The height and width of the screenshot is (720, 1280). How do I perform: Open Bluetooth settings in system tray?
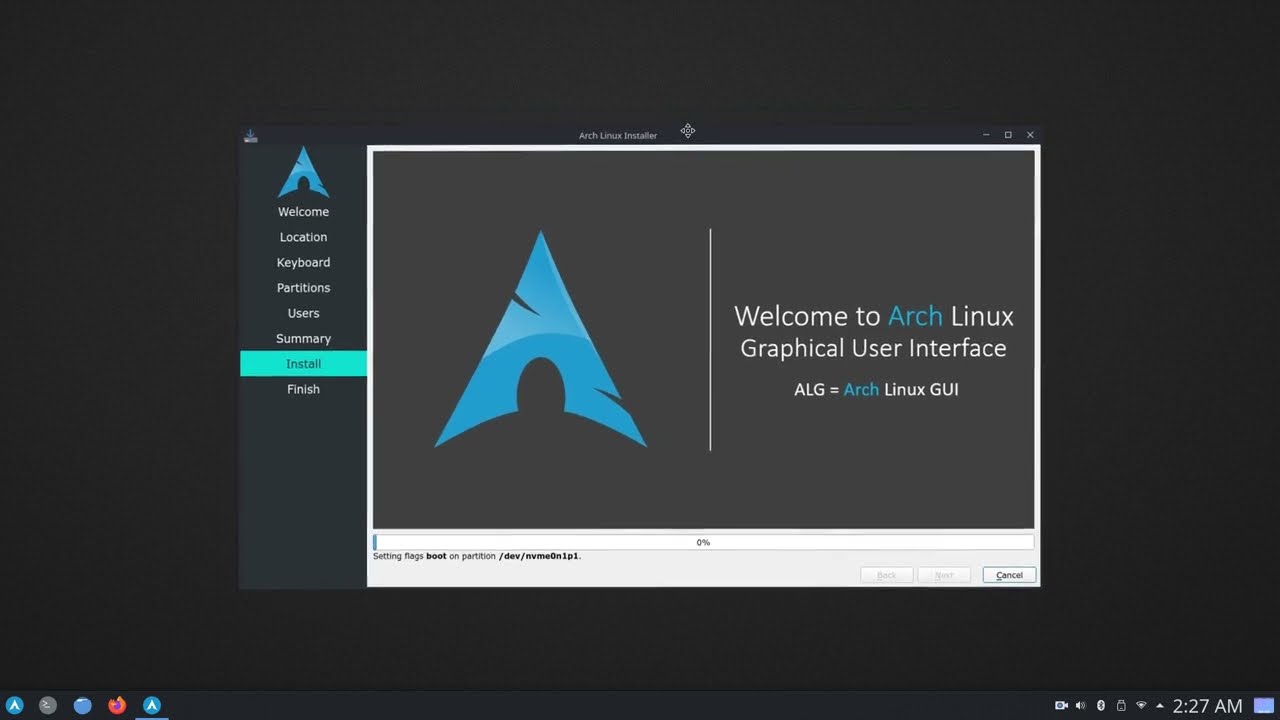[1101, 706]
